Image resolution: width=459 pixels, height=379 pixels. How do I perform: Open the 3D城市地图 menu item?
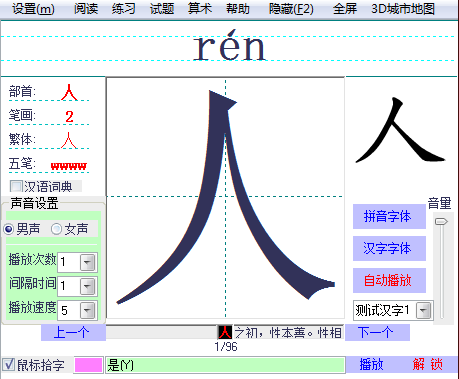[x=403, y=9]
